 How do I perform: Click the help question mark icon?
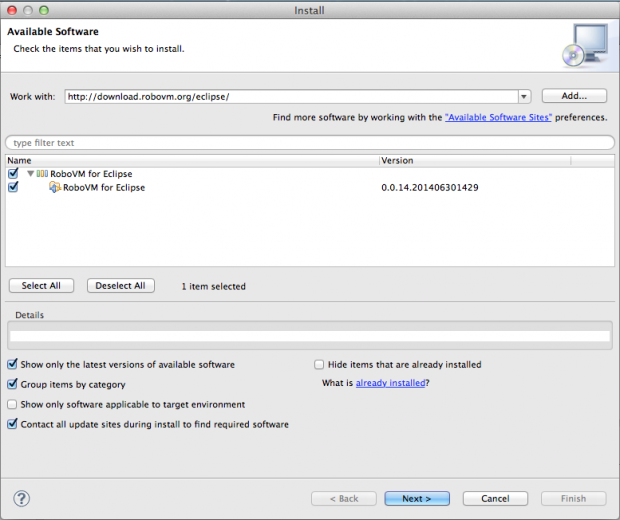(21, 499)
